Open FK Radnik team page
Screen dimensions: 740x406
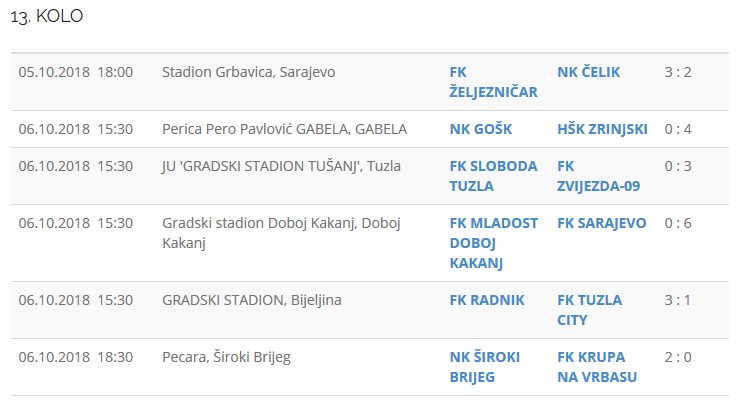(x=487, y=300)
